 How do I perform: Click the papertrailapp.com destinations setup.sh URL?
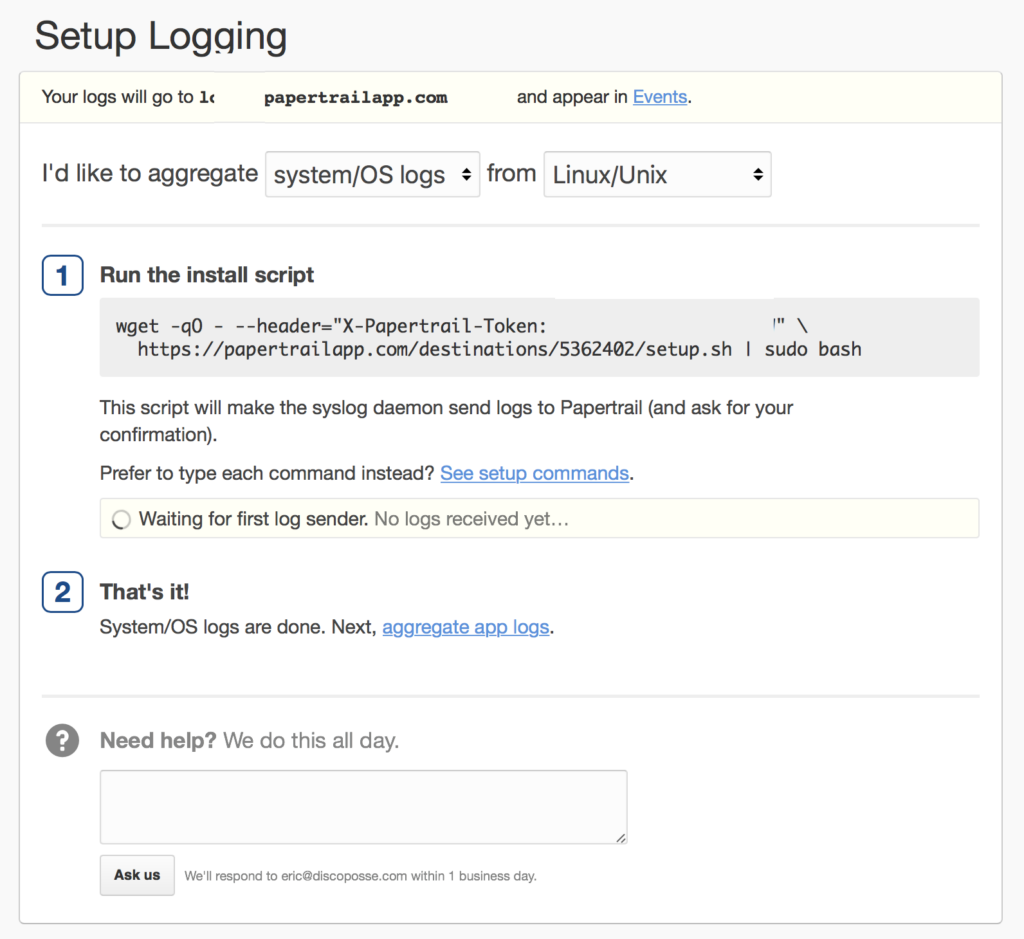coord(434,349)
